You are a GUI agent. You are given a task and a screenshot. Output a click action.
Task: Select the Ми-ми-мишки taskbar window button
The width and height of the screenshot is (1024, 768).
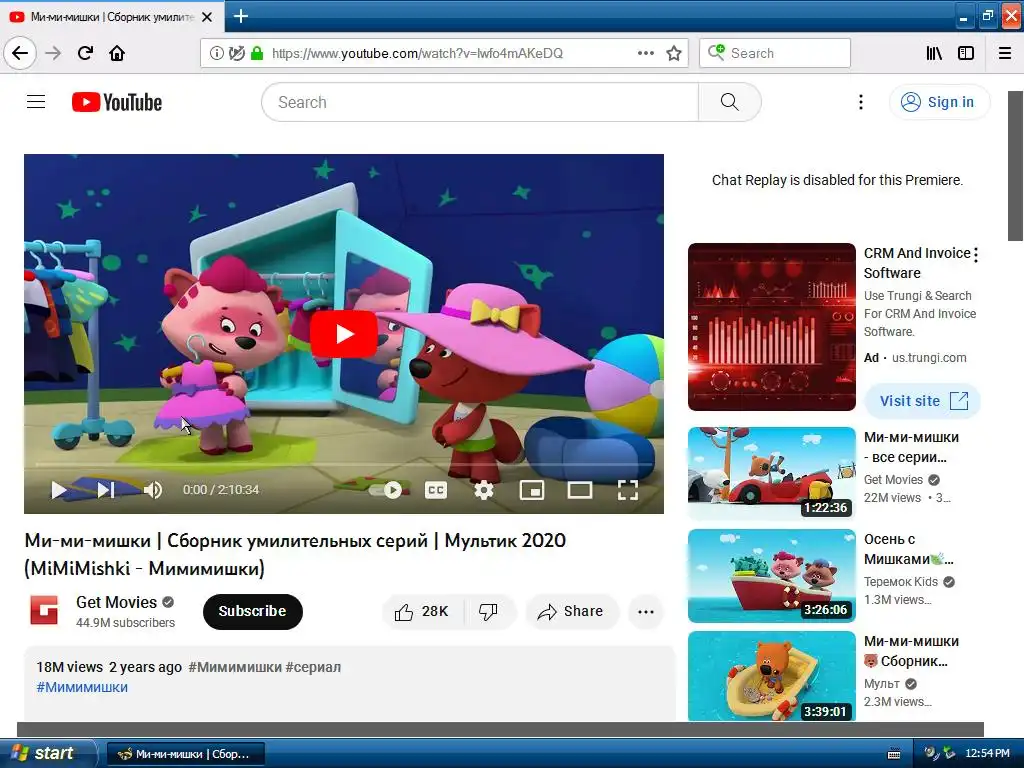tap(185, 754)
